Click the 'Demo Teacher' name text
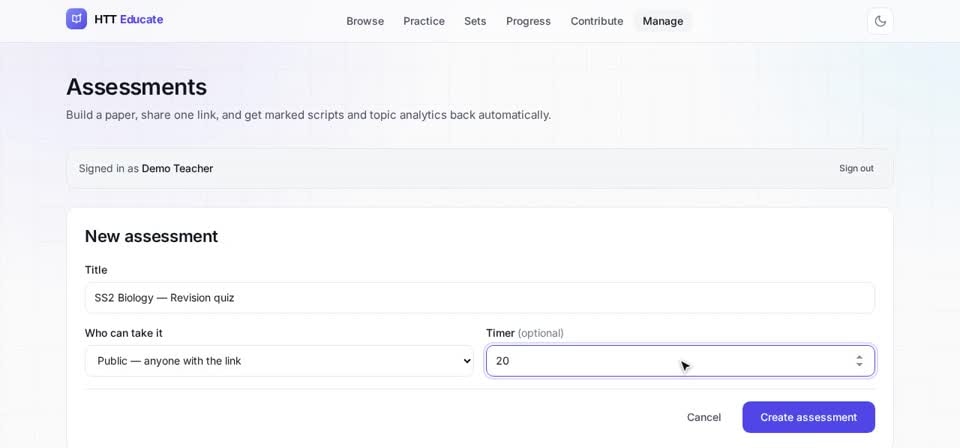The width and height of the screenshot is (960, 448). point(178,168)
